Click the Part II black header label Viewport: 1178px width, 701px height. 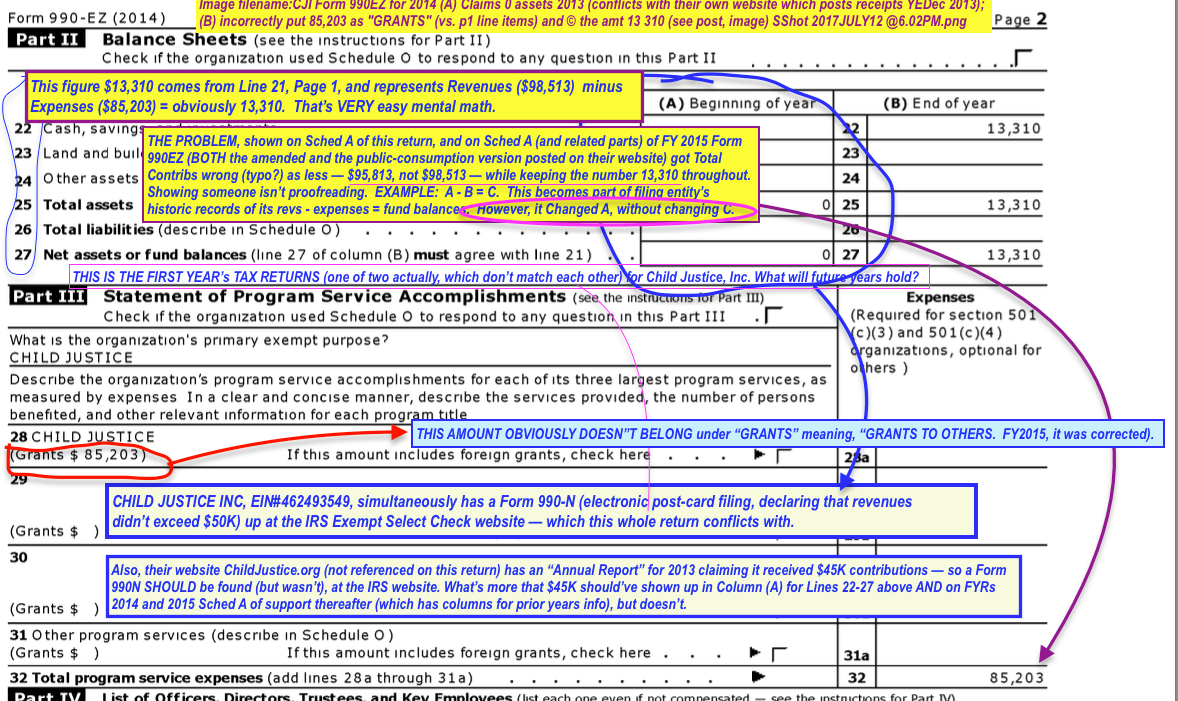(46, 40)
